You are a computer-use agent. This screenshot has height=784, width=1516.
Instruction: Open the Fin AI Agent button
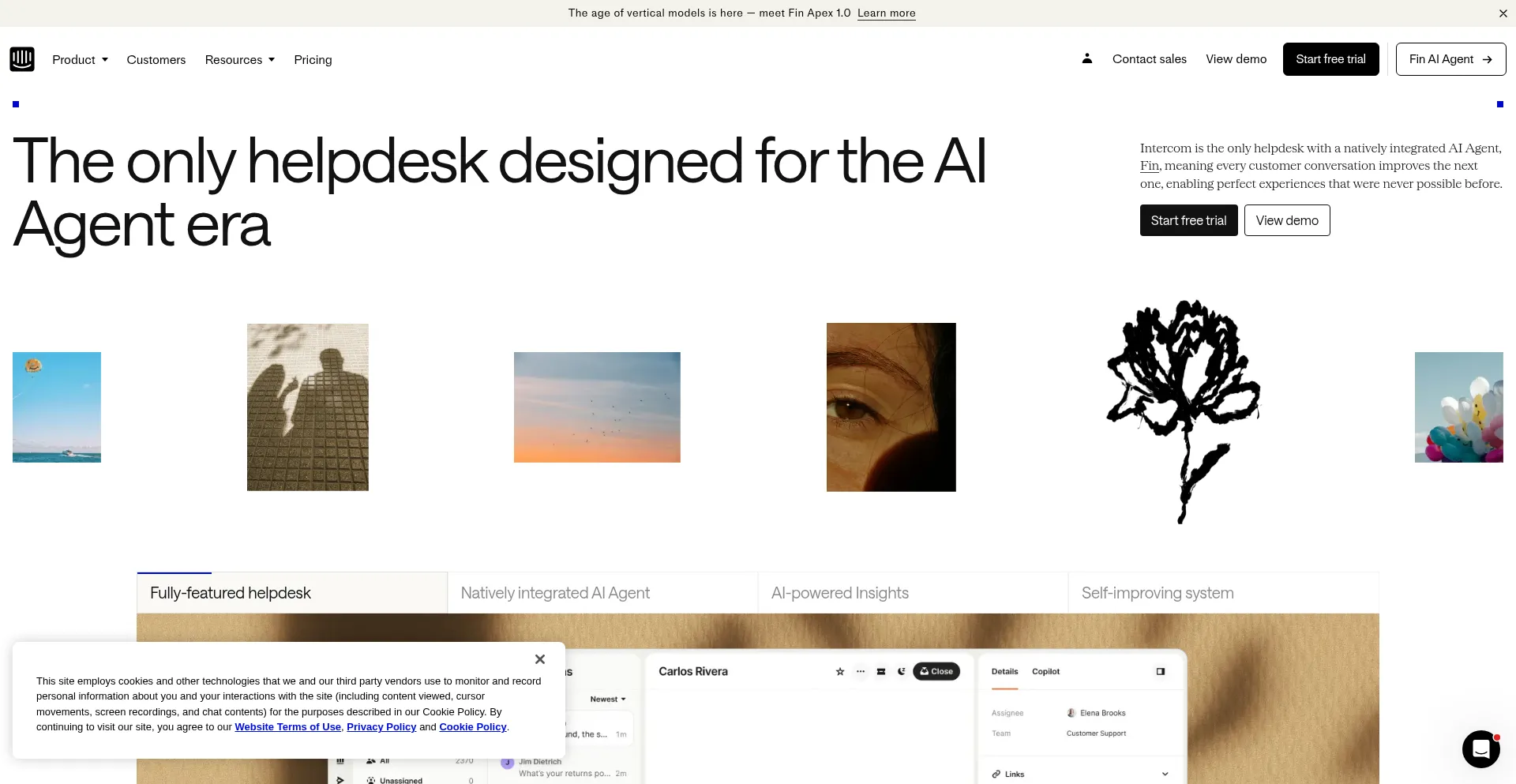[1451, 59]
